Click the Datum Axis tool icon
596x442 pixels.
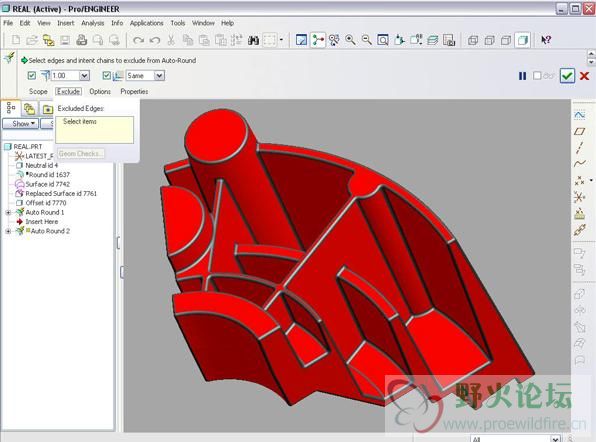pos(580,148)
